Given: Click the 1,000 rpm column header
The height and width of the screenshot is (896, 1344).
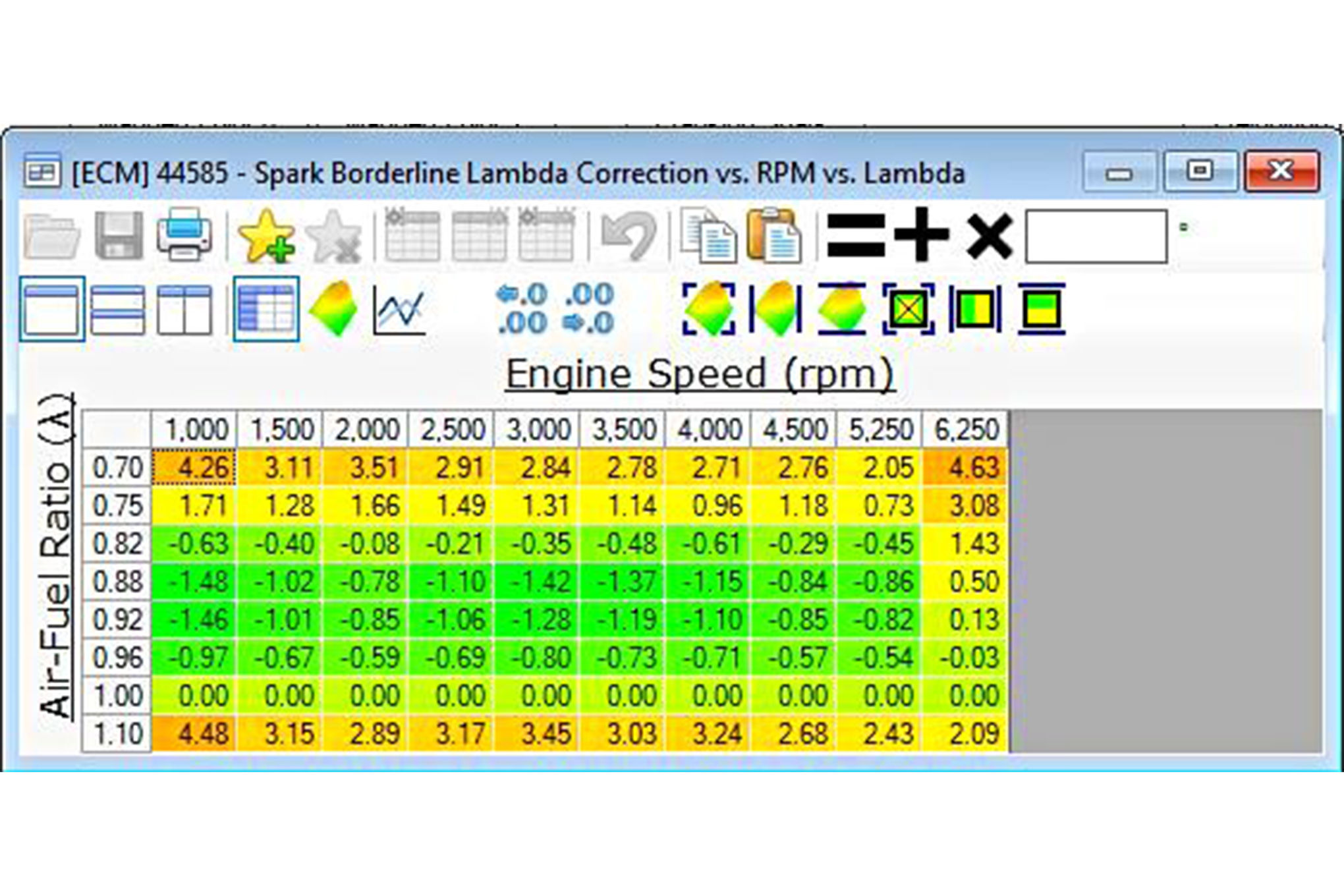Looking at the screenshot, I should pos(194,430).
